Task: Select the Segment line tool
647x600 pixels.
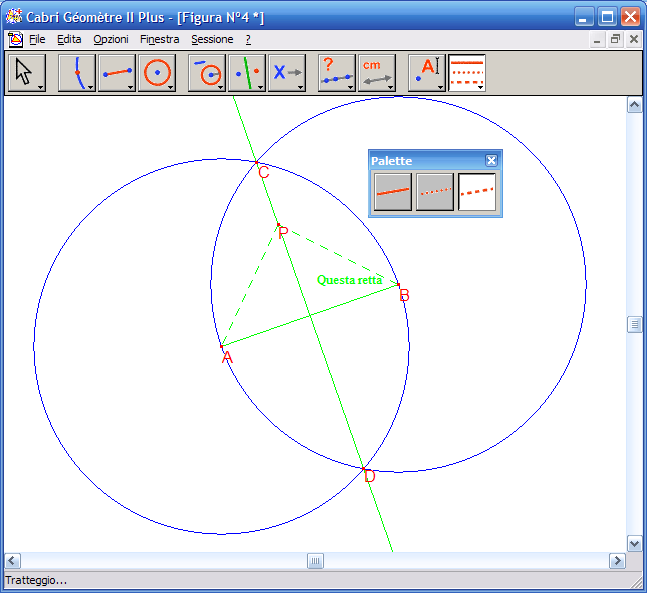Action: pyautogui.click(x=117, y=73)
